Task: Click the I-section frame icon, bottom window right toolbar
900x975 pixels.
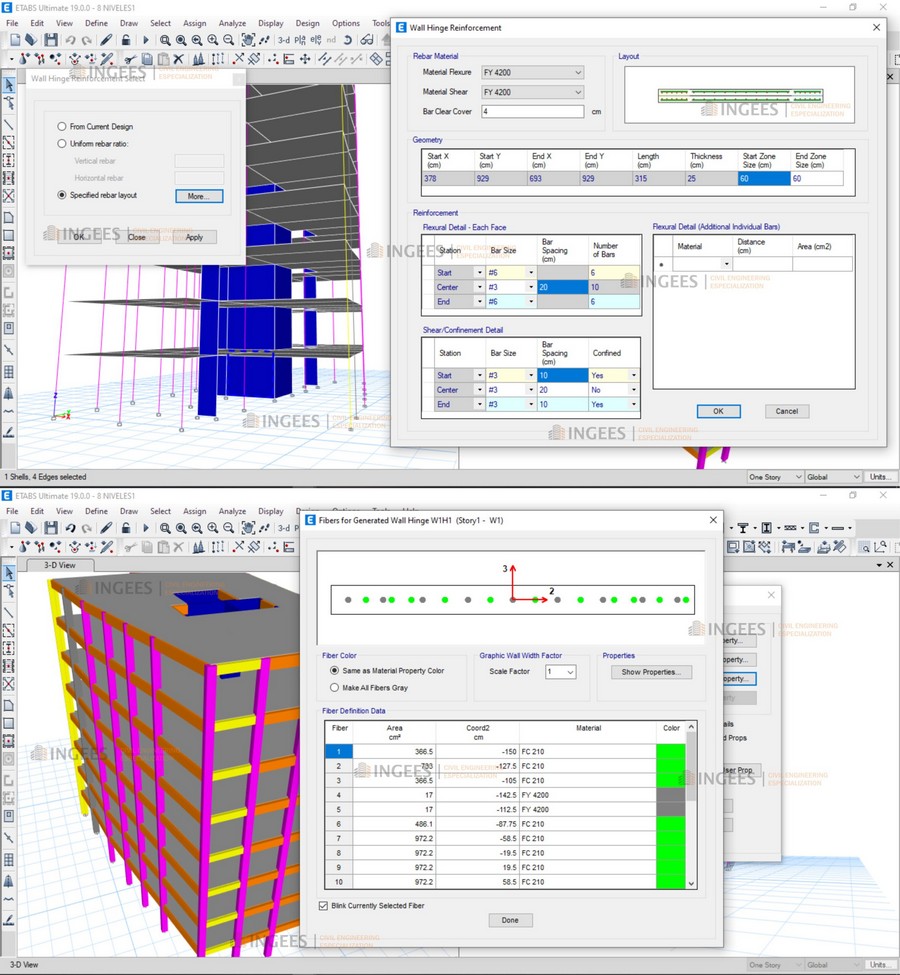Action: (x=766, y=528)
